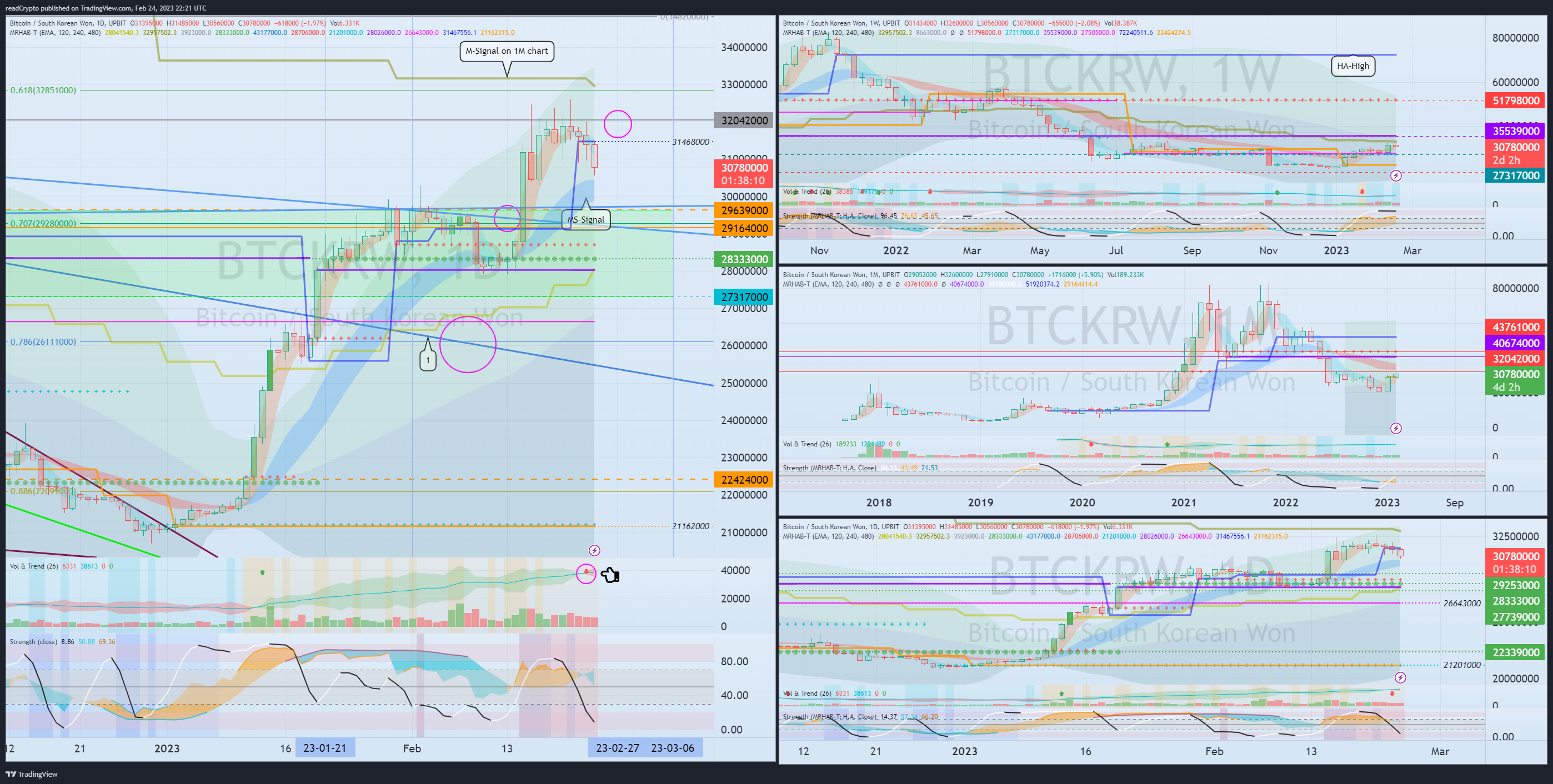The image size is (1553, 784).
Task: Click the 0.786(26111000) Fibonacci label
Action: click(x=43, y=341)
